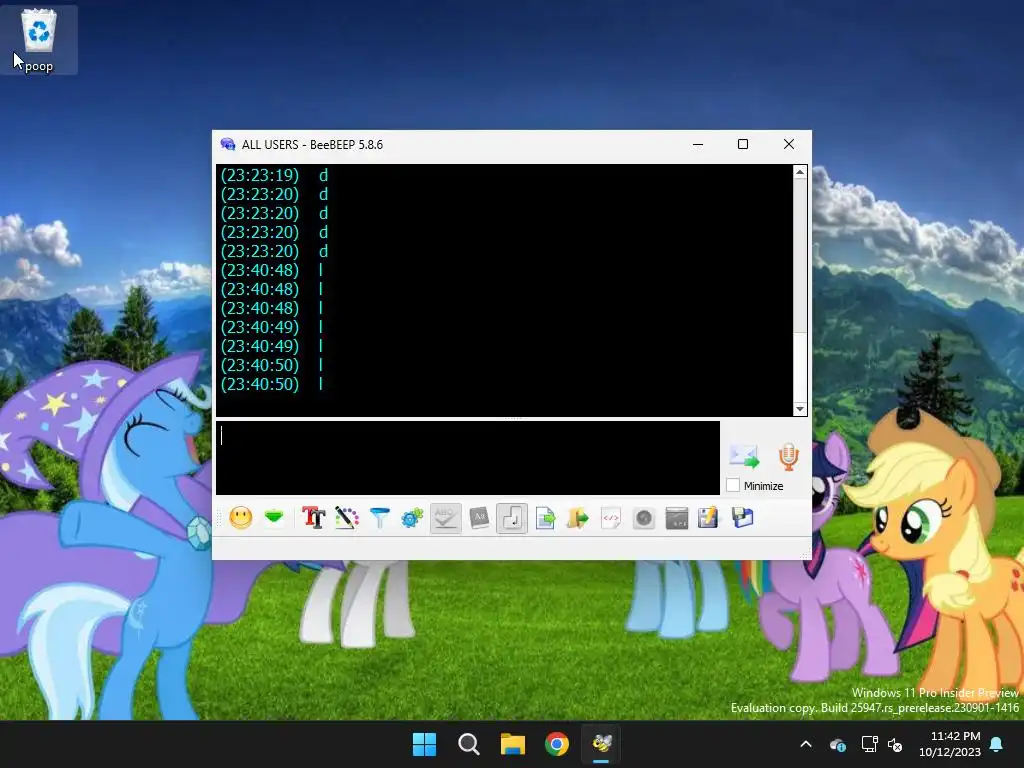The image size is (1024, 768).
Task: Click the gray round disc toolbar icon
Action: coord(643,519)
